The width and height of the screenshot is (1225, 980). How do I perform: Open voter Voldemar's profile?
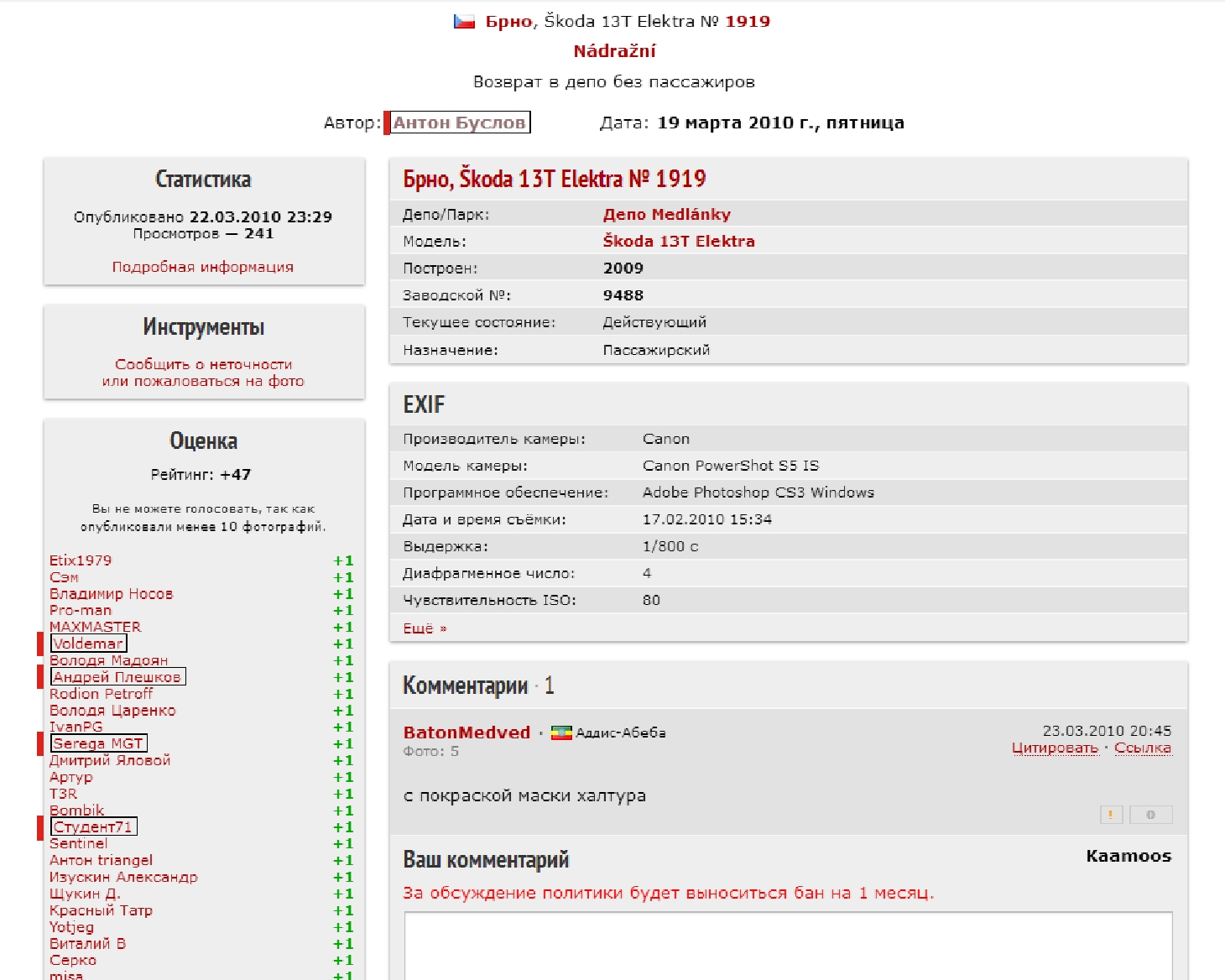(88, 644)
